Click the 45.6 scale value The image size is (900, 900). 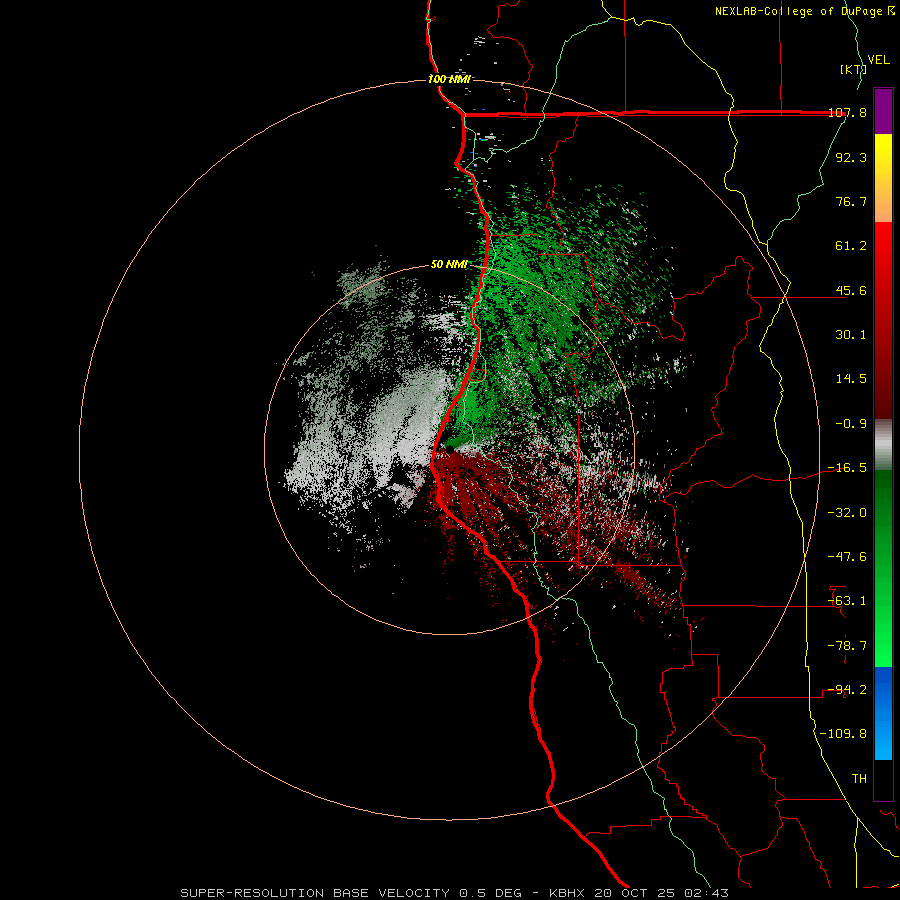pos(851,290)
